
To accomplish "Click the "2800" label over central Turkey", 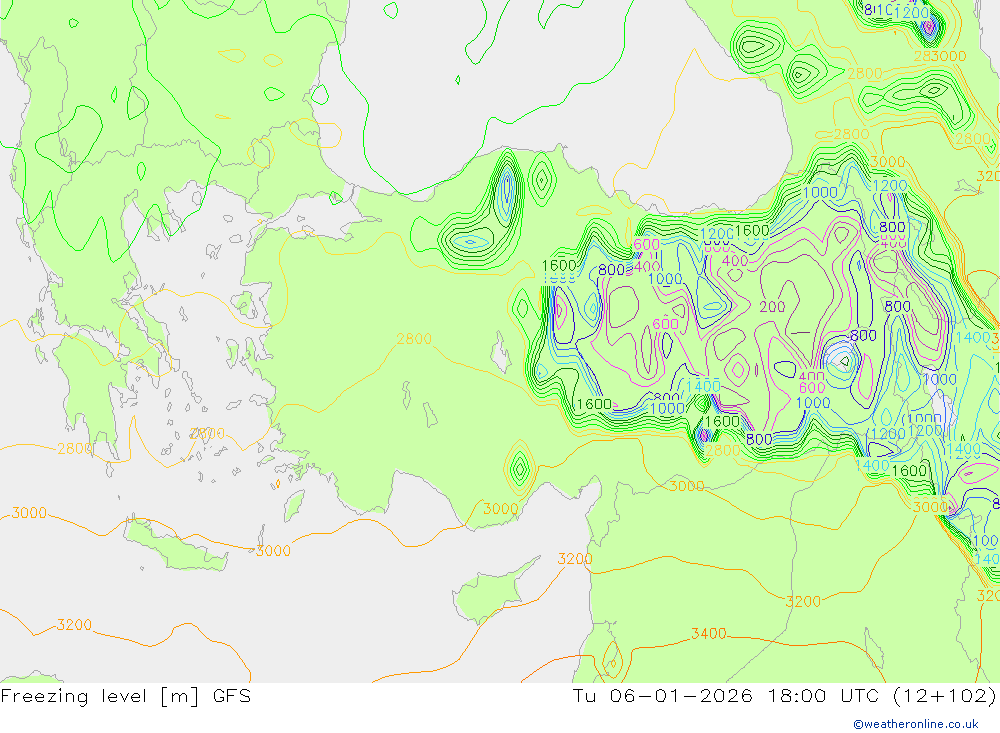I will (414, 339).
